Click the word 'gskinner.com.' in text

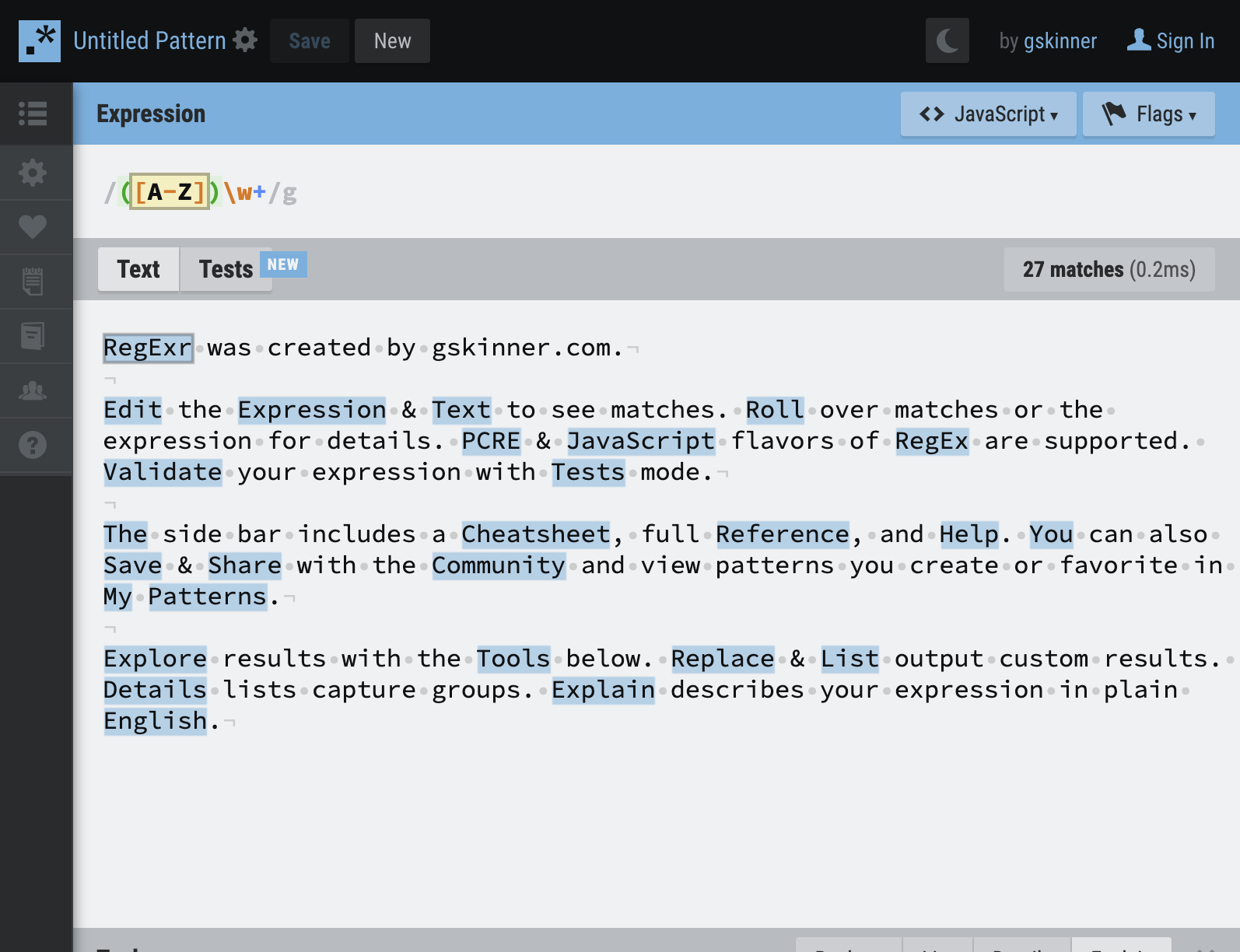coord(528,348)
